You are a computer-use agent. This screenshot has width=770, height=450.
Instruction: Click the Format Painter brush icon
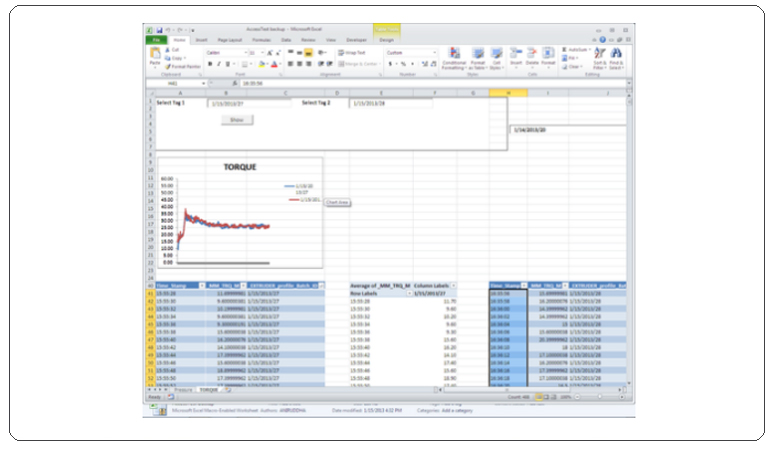click(x=168, y=66)
